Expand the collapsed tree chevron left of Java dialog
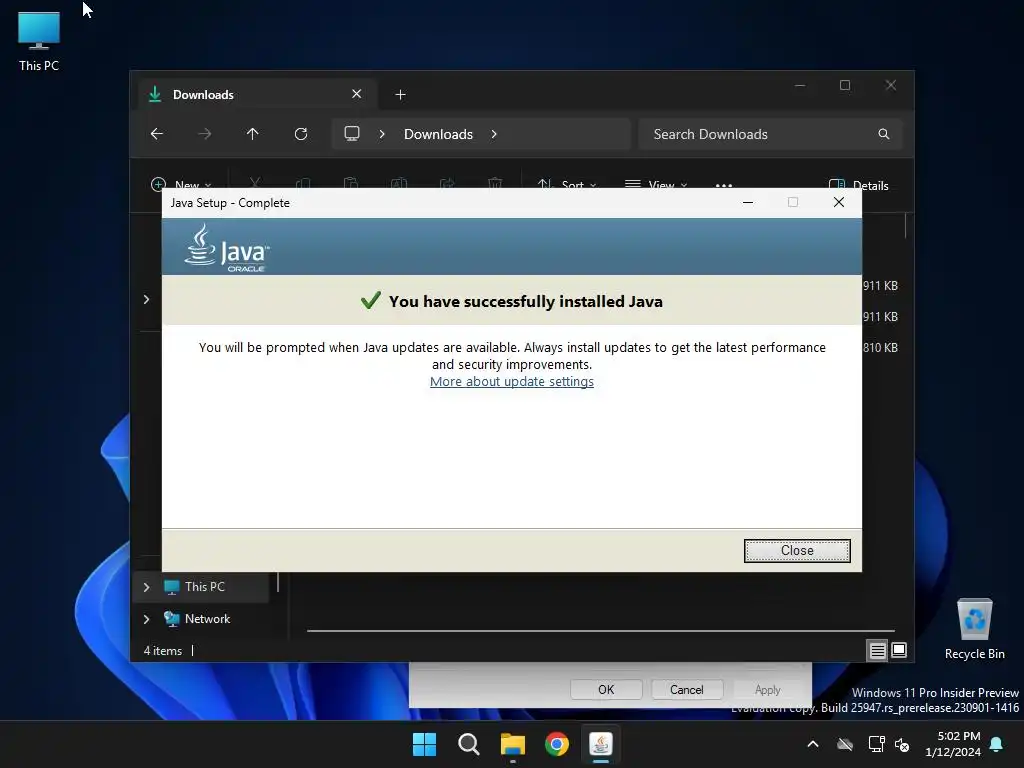This screenshot has height=768, width=1024. [x=146, y=299]
